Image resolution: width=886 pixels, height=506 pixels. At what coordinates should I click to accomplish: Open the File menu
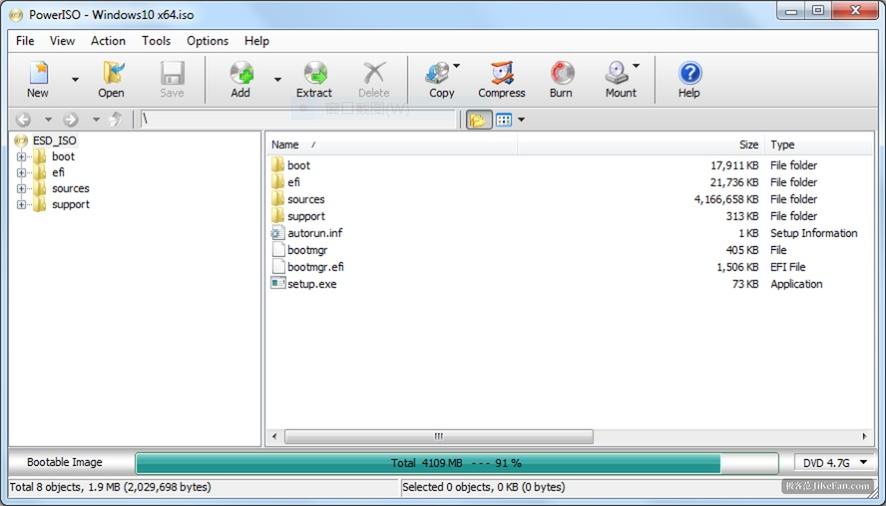tap(25, 41)
